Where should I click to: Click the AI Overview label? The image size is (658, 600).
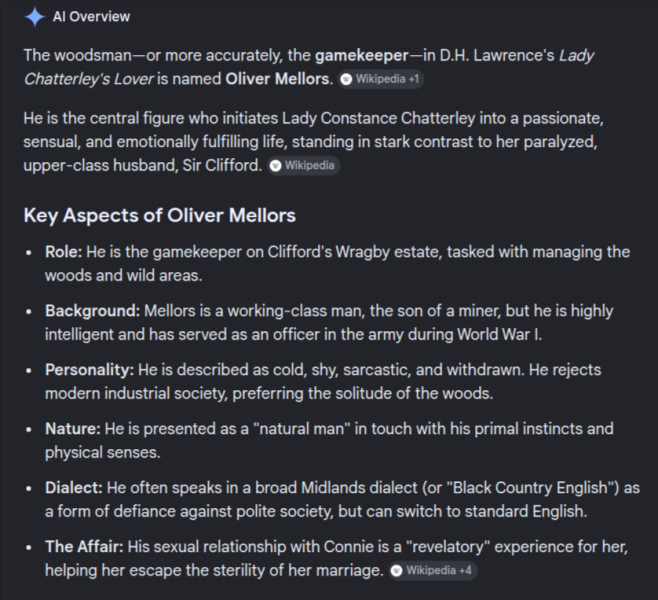pos(91,17)
